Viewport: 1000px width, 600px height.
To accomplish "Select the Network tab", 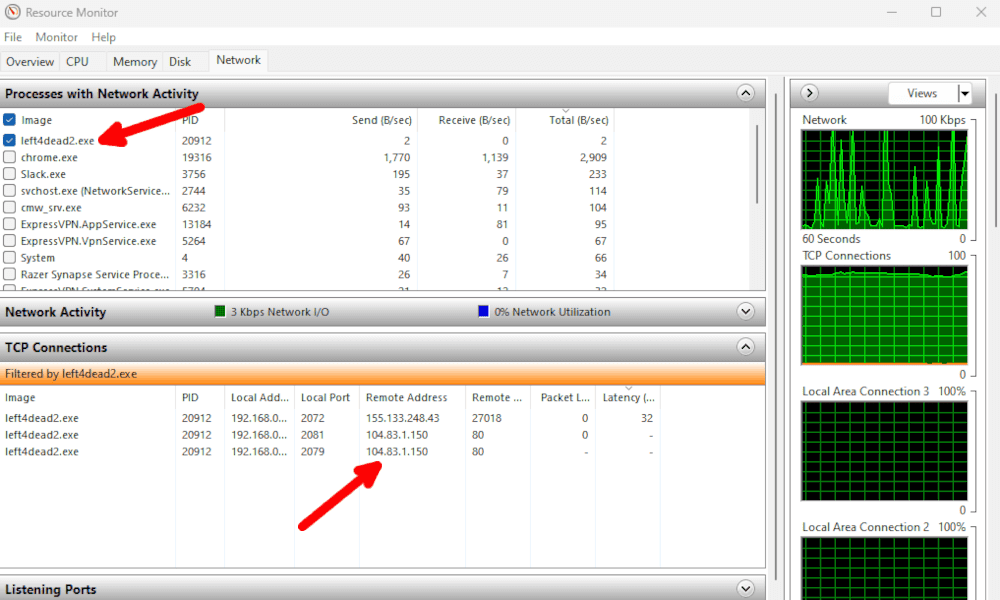I will click(x=239, y=60).
